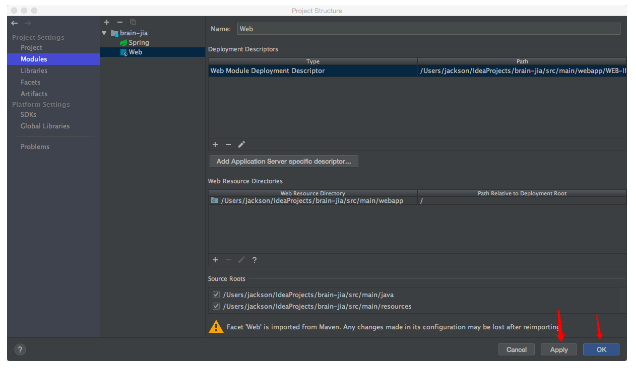Add a deployment descriptor with plus

point(215,144)
